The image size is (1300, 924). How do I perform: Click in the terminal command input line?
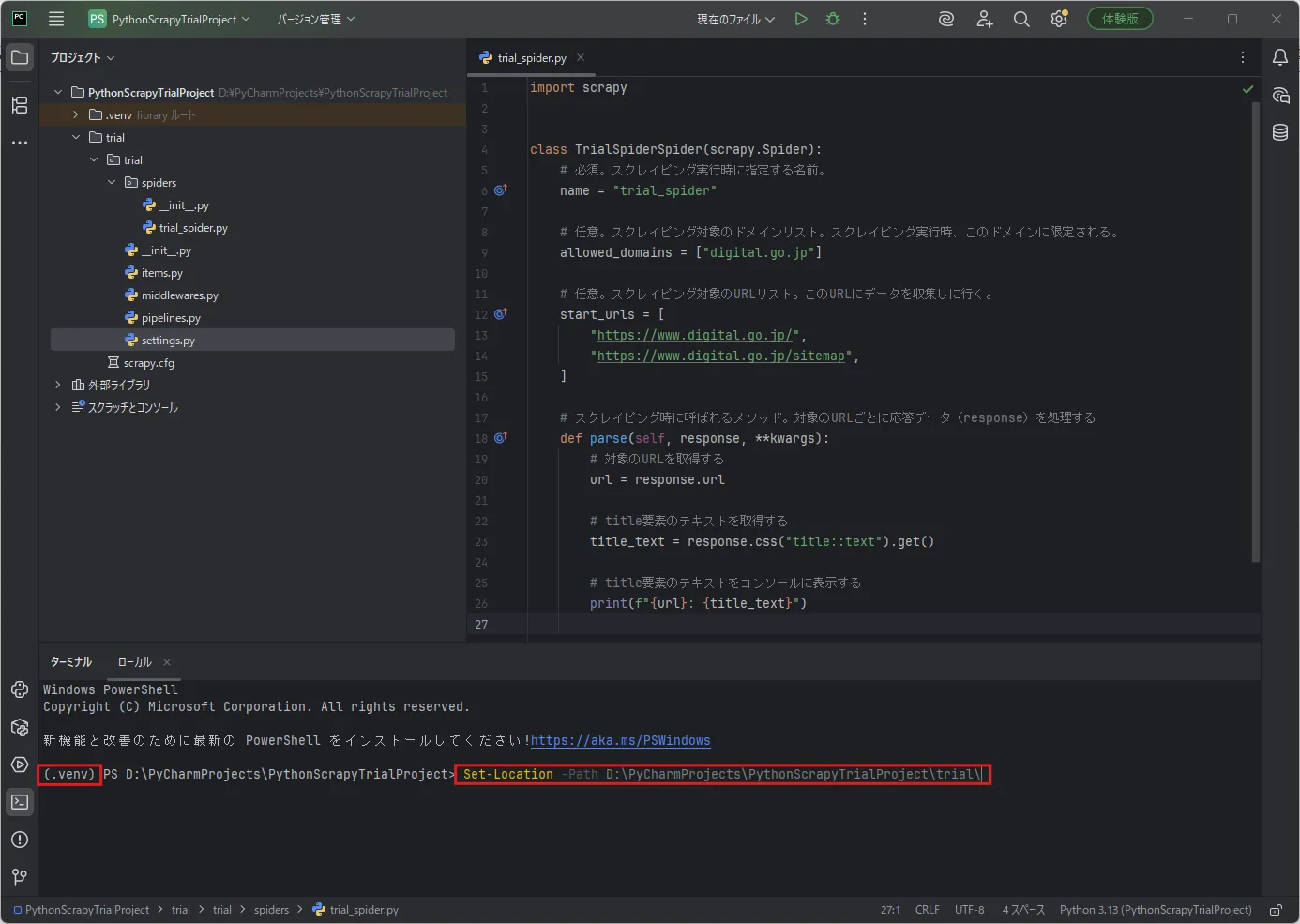coord(722,774)
